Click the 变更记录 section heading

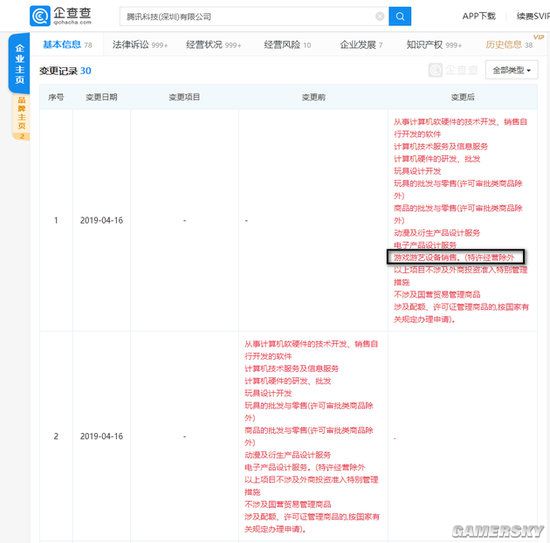(x=58, y=71)
